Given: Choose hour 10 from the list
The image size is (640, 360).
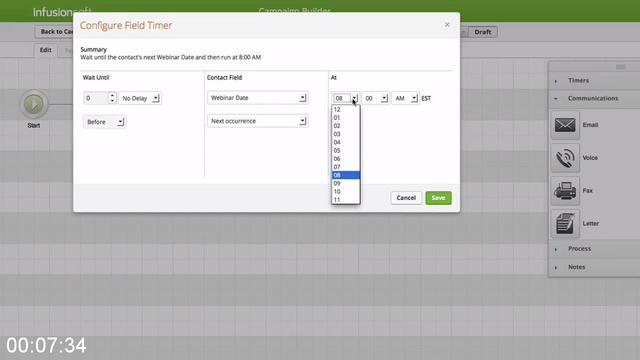Looking at the screenshot, I should (x=346, y=191).
